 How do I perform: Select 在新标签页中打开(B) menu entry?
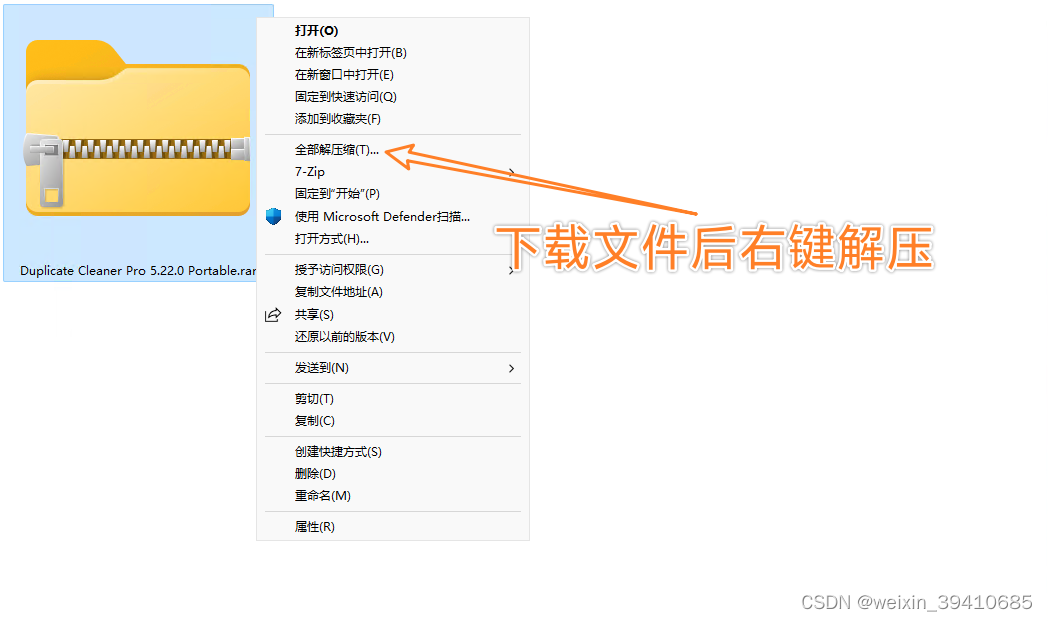(x=351, y=53)
